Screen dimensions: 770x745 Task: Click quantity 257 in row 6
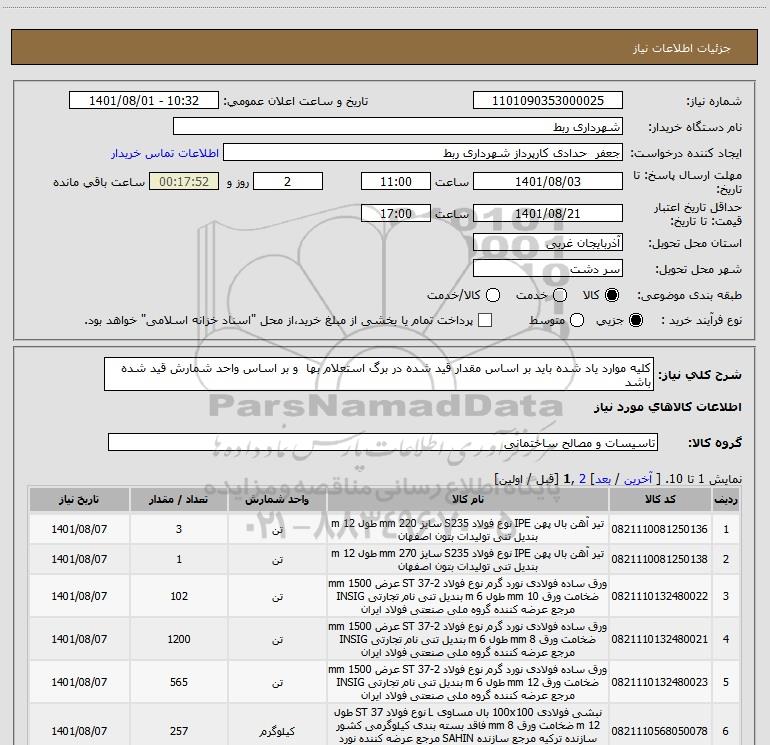[x=179, y=731]
